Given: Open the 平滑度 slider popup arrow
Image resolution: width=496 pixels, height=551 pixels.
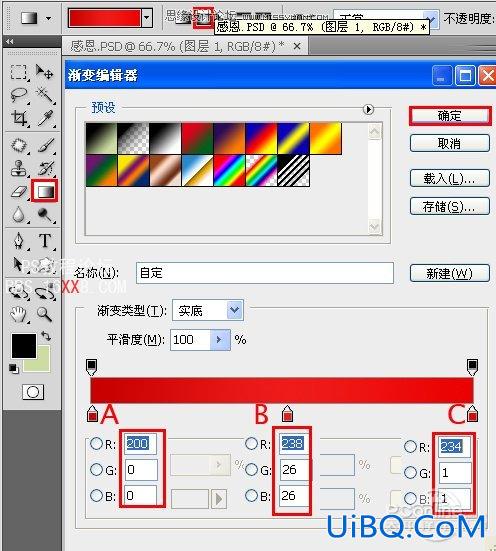Looking at the screenshot, I should [x=220, y=339].
